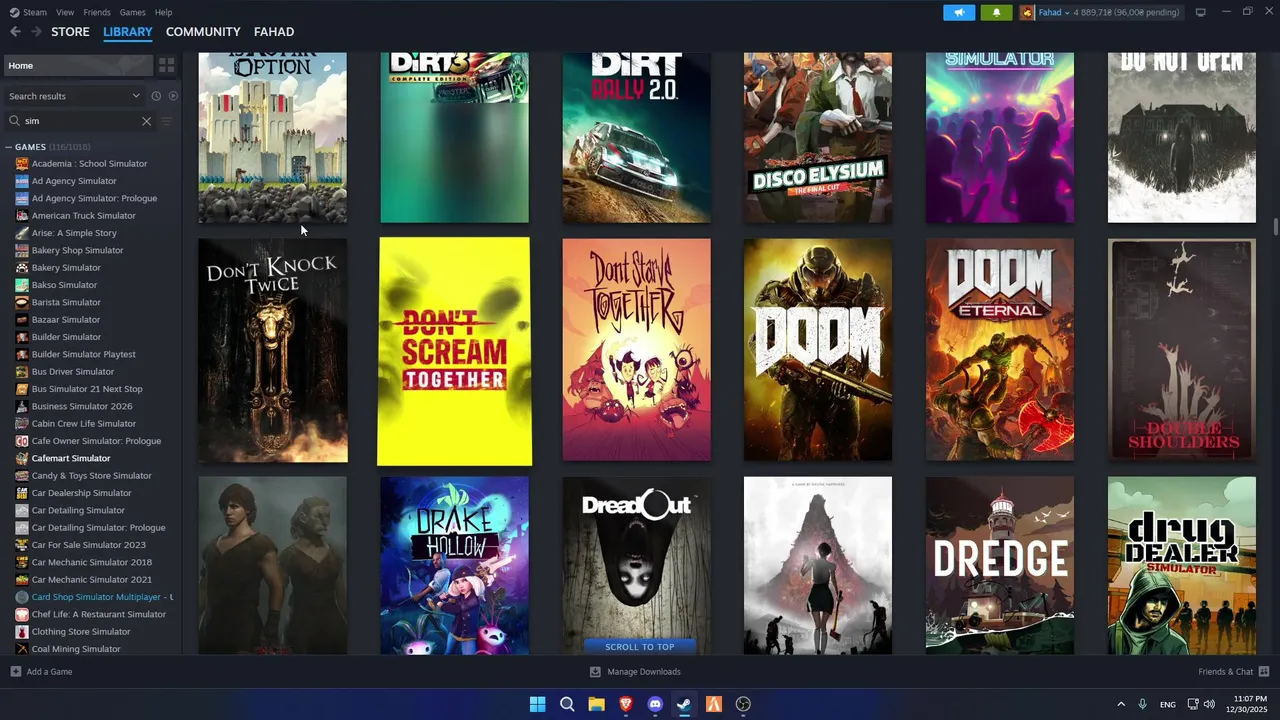Click the Manage Downloads label
The height and width of the screenshot is (720, 1280).
[644, 672]
